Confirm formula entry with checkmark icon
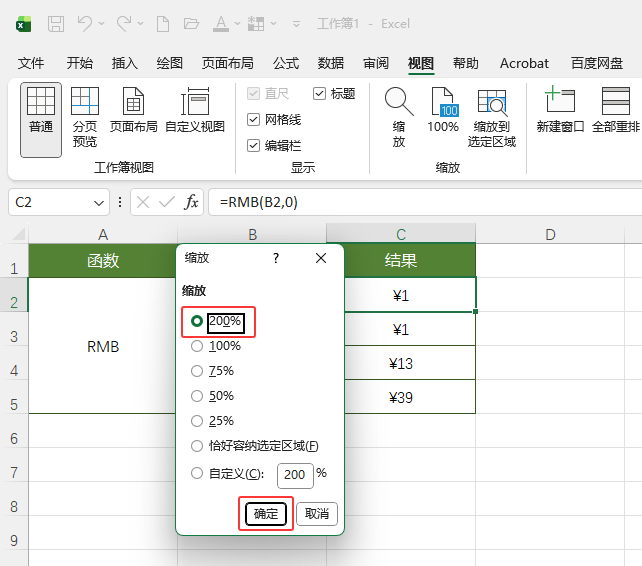 click(x=167, y=202)
